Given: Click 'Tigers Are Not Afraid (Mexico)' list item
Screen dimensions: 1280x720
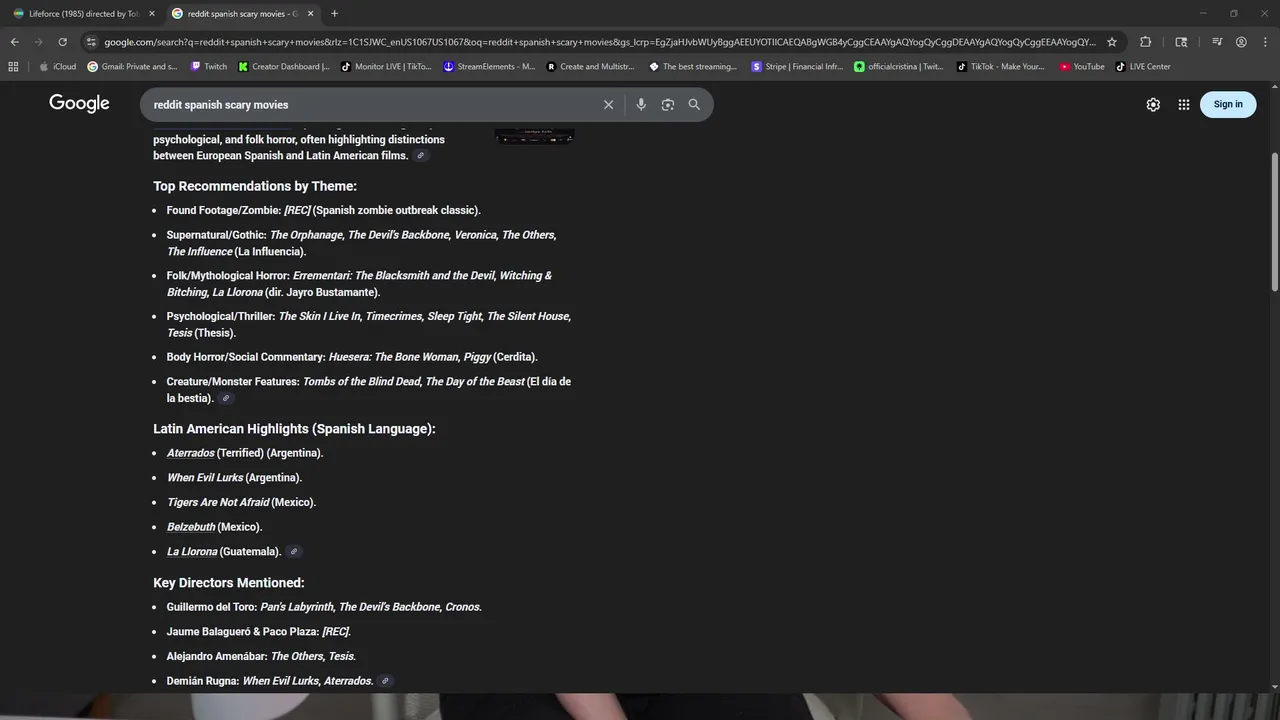Looking at the screenshot, I should pos(241,503).
